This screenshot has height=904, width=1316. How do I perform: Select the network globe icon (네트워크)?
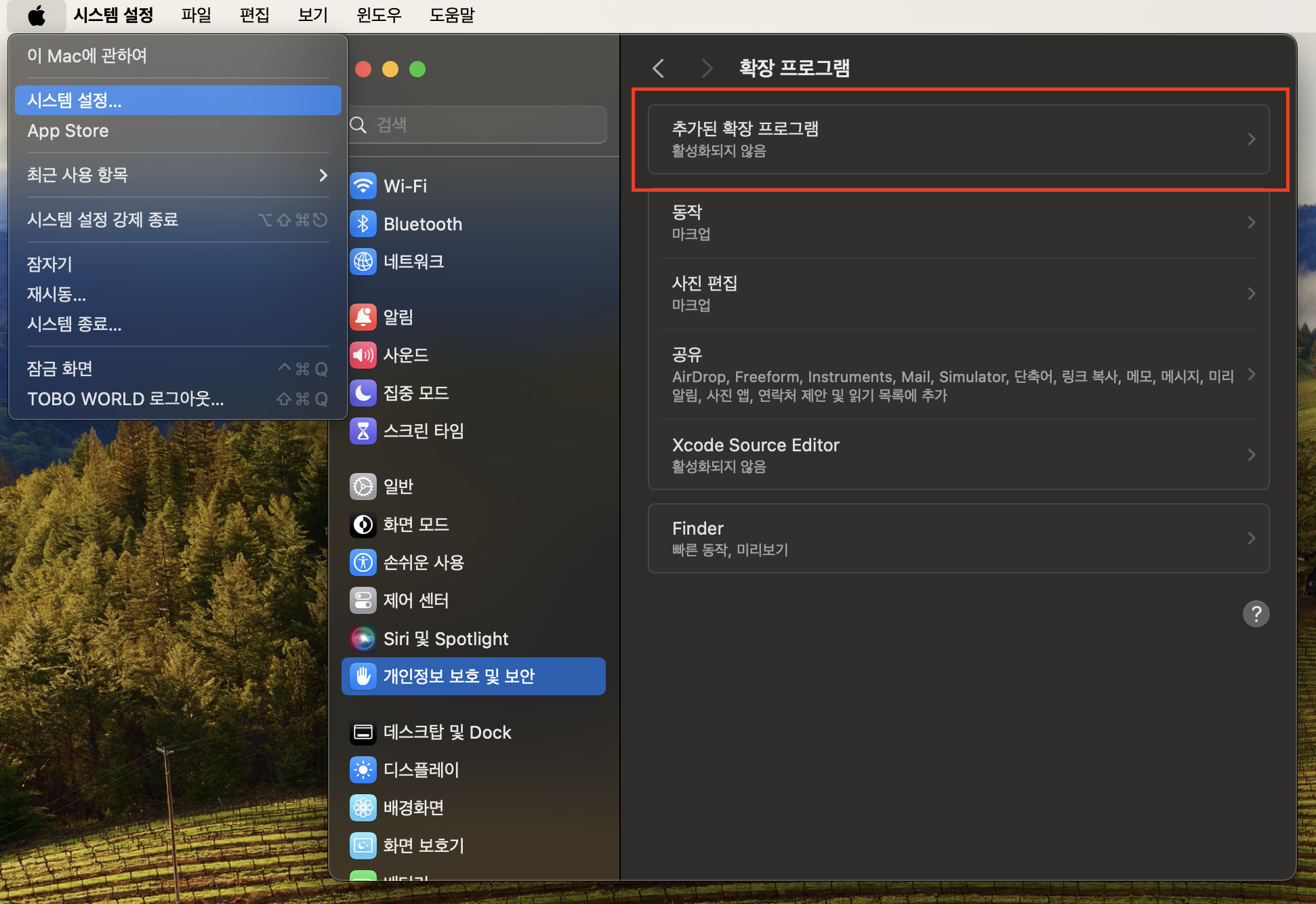click(363, 262)
